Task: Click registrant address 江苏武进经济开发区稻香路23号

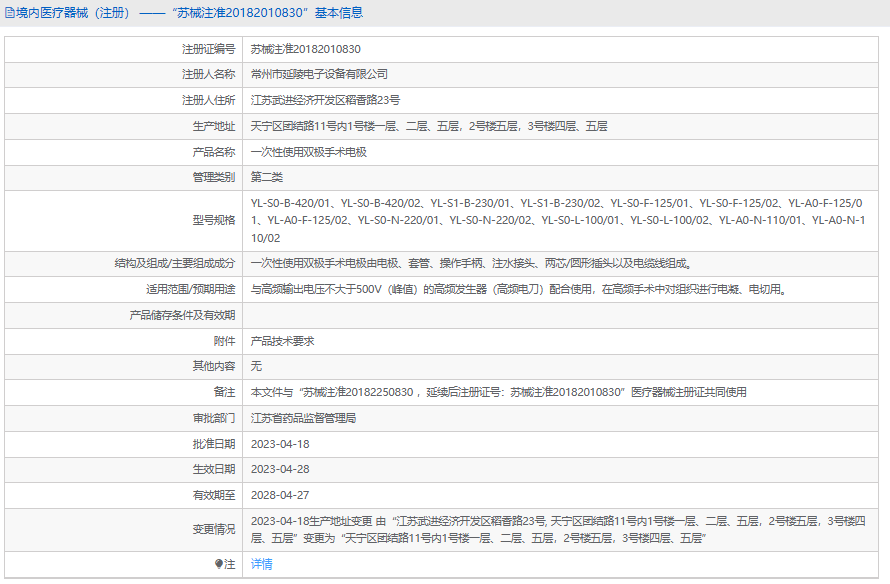Action: (325, 100)
